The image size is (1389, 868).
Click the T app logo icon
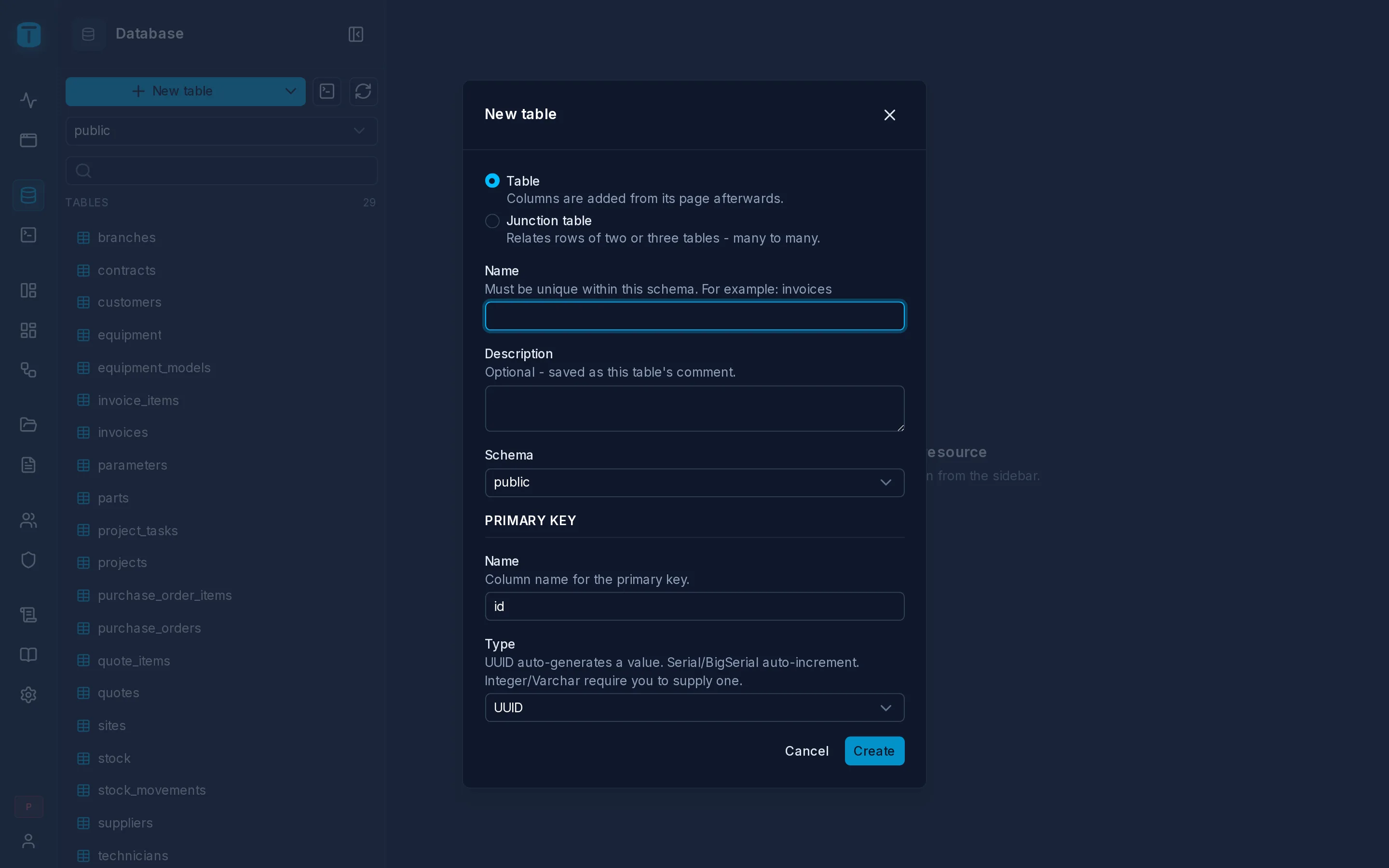[29, 34]
